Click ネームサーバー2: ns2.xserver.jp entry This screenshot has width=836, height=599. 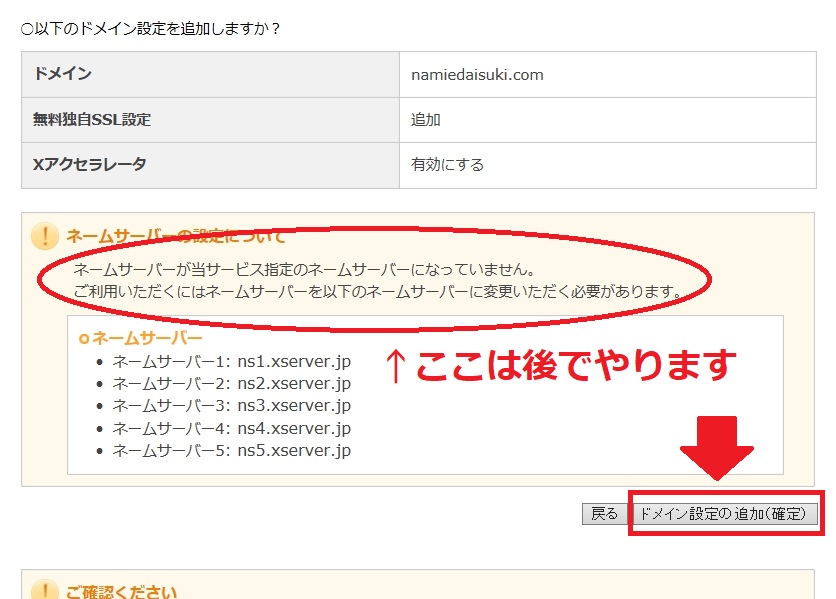[x=231, y=384]
